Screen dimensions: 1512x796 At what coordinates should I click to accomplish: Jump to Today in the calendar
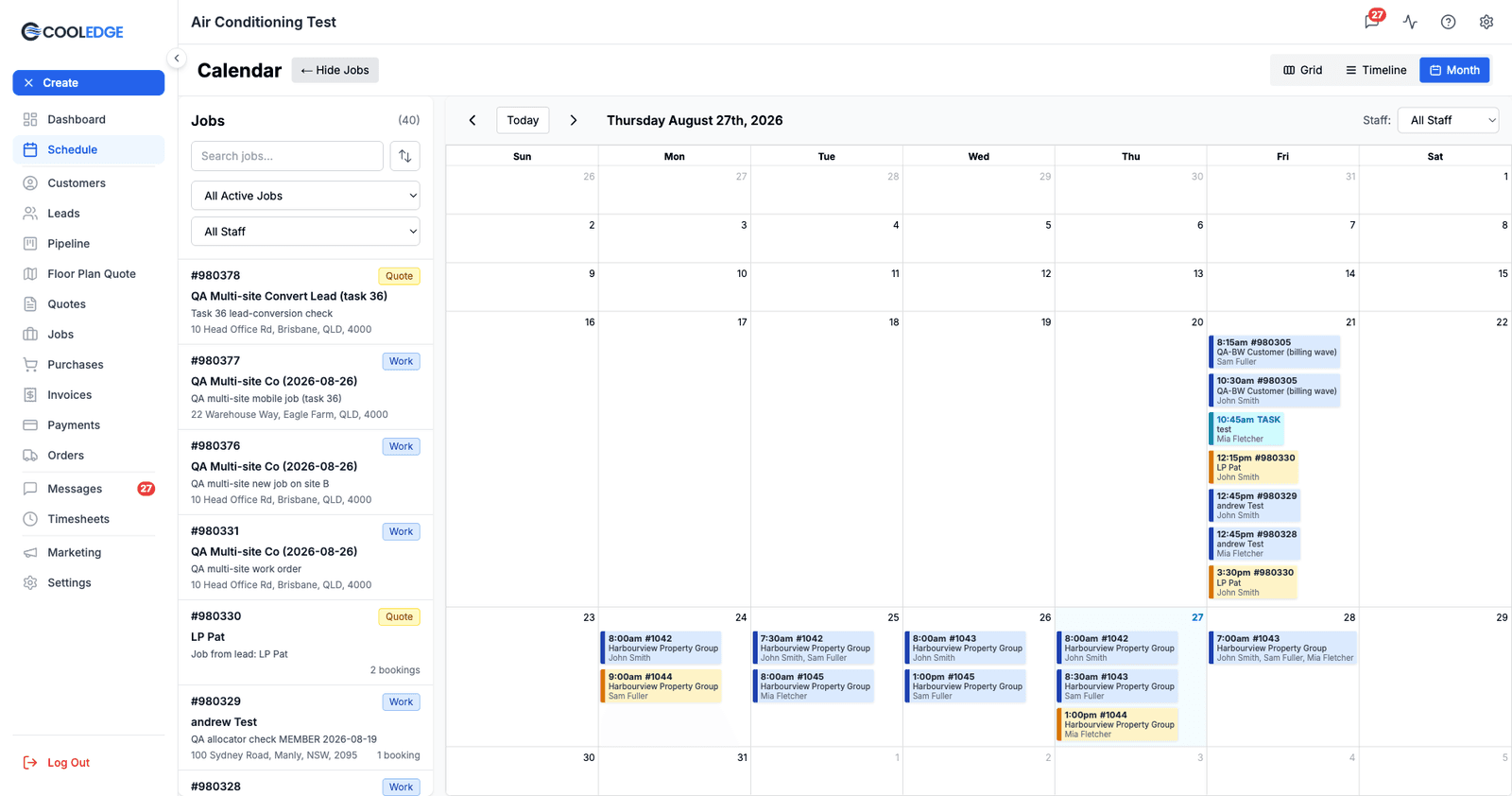point(523,120)
